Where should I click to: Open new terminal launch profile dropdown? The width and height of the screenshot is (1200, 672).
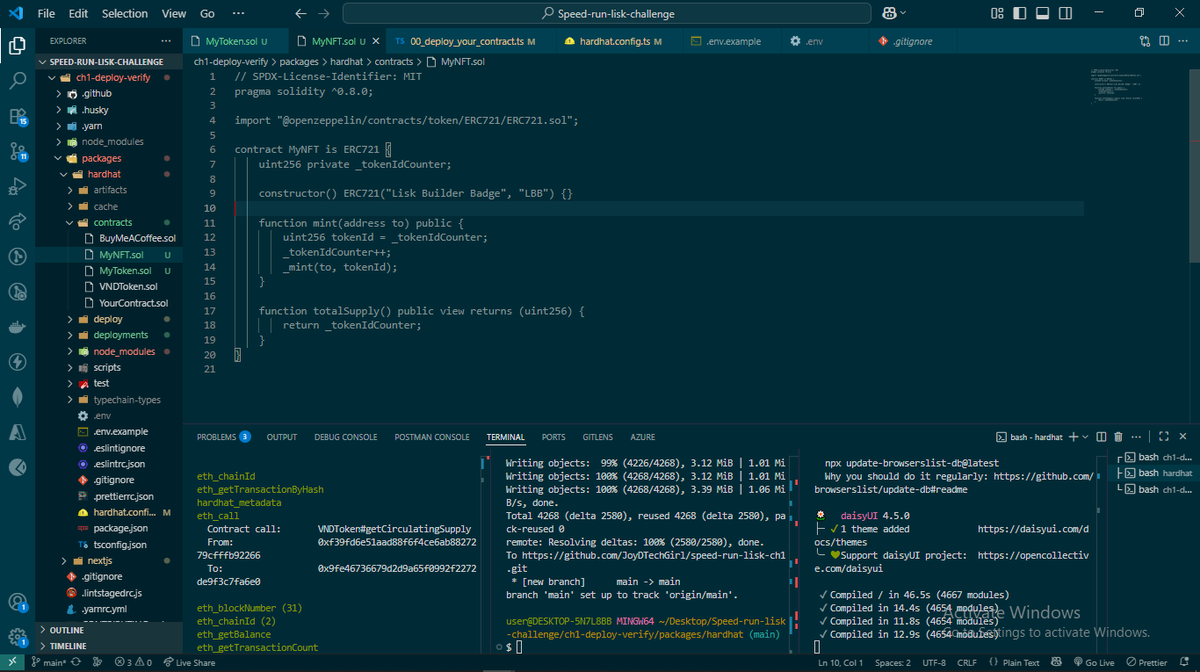coord(1084,437)
